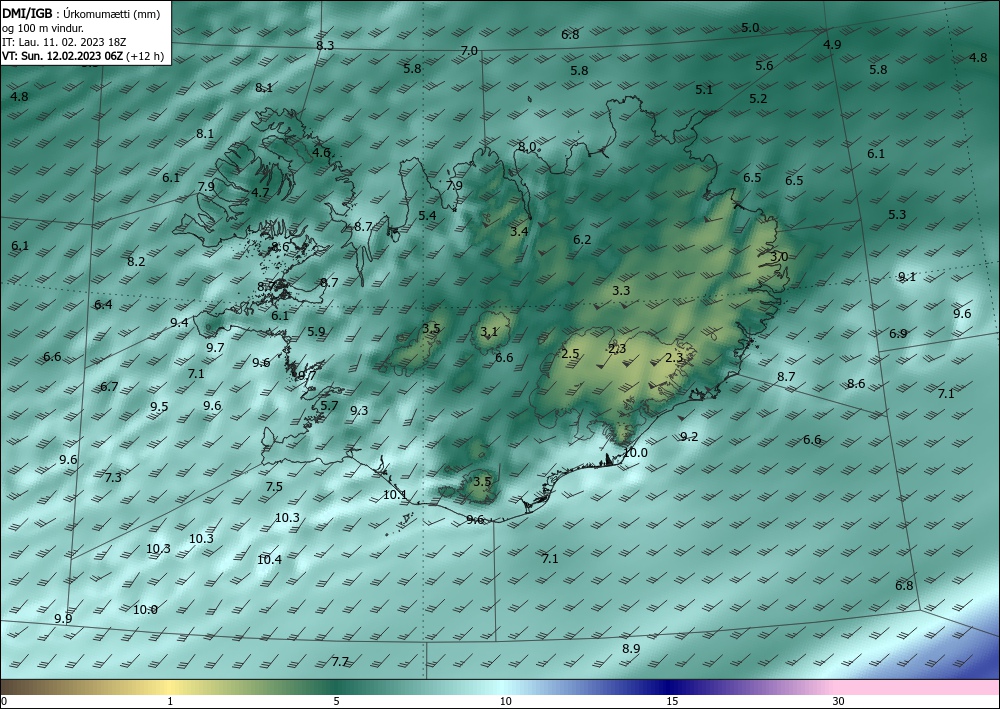Image resolution: width=1000 pixels, height=709 pixels.
Task: Select the 3.3 value label
Action: coord(621,291)
